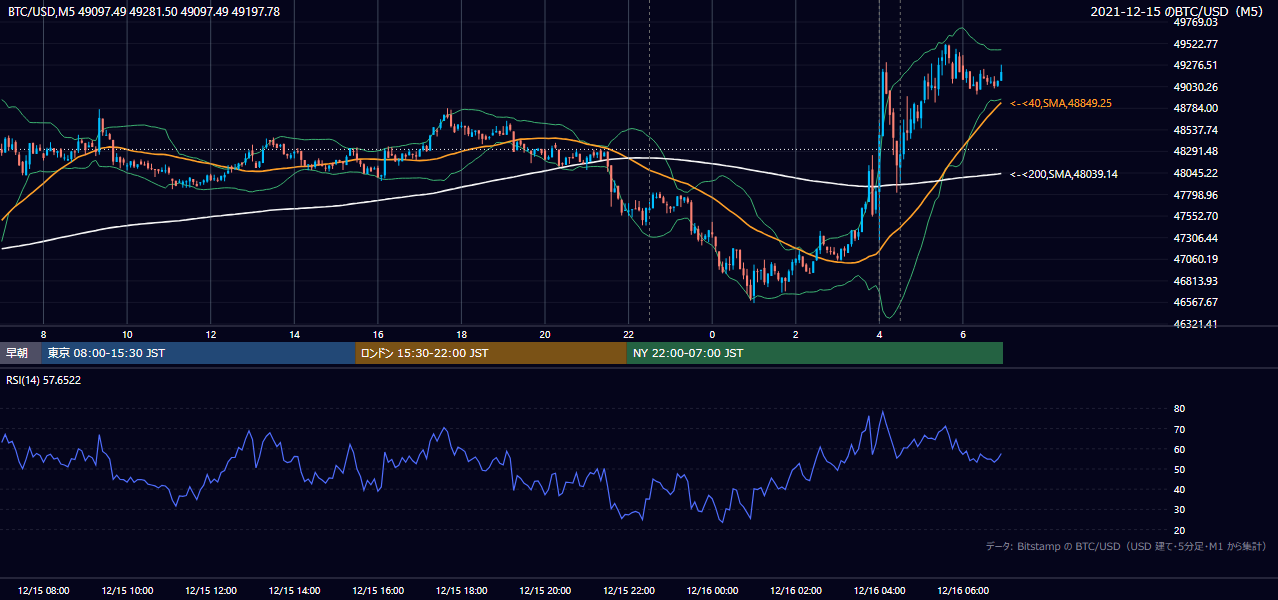Click hour label 22 under the price chart
The height and width of the screenshot is (600, 1278).
click(629, 334)
